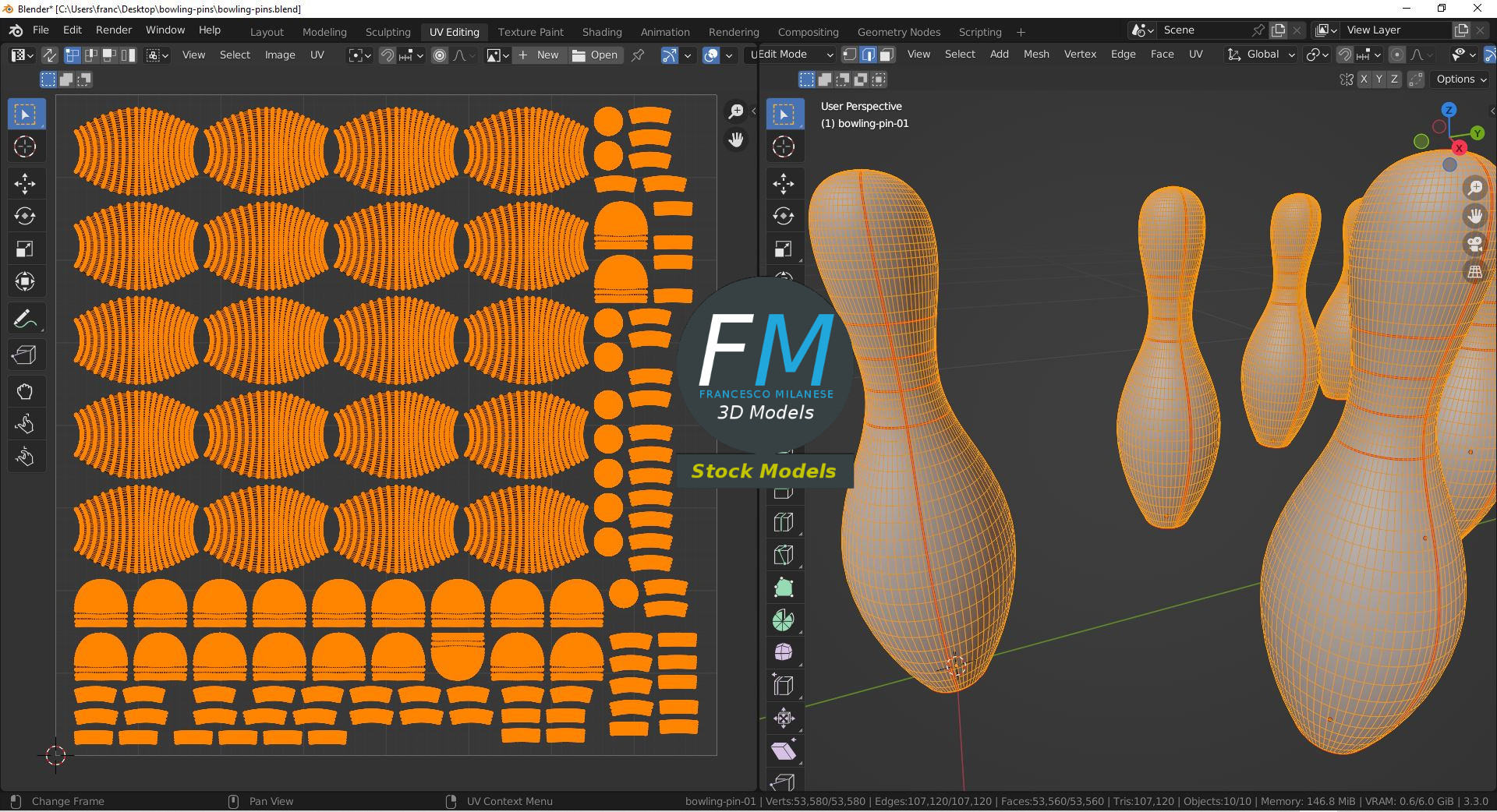Click the 3D viewport zoom gizmo
Screen dimensions: 1497x812
(x=1474, y=187)
